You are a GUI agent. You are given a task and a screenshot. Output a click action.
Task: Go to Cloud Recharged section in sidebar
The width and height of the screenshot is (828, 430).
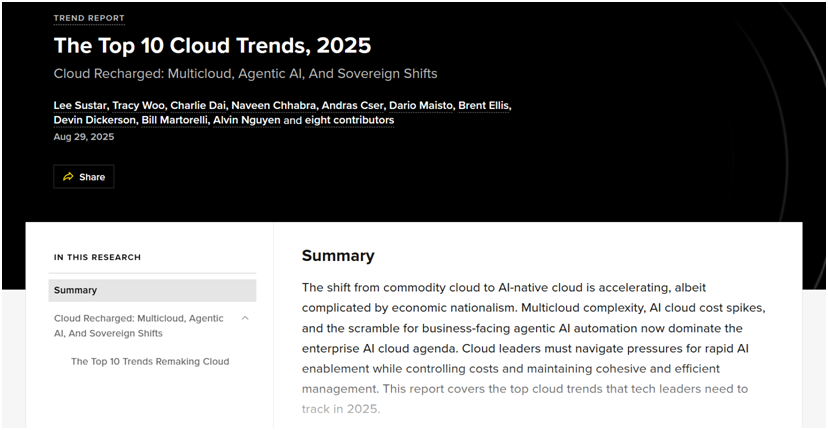click(138, 326)
